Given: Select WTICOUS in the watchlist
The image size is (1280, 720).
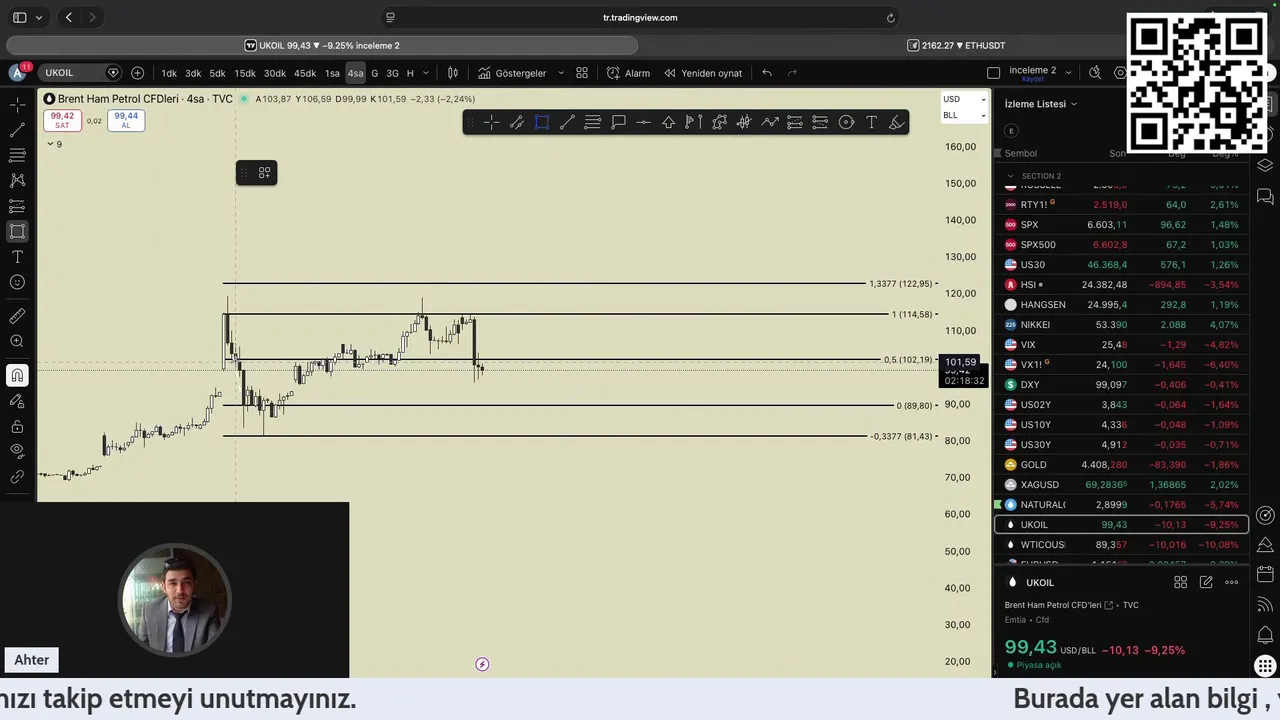Looking at the screenshot, I should click(x=1121, y=545).
